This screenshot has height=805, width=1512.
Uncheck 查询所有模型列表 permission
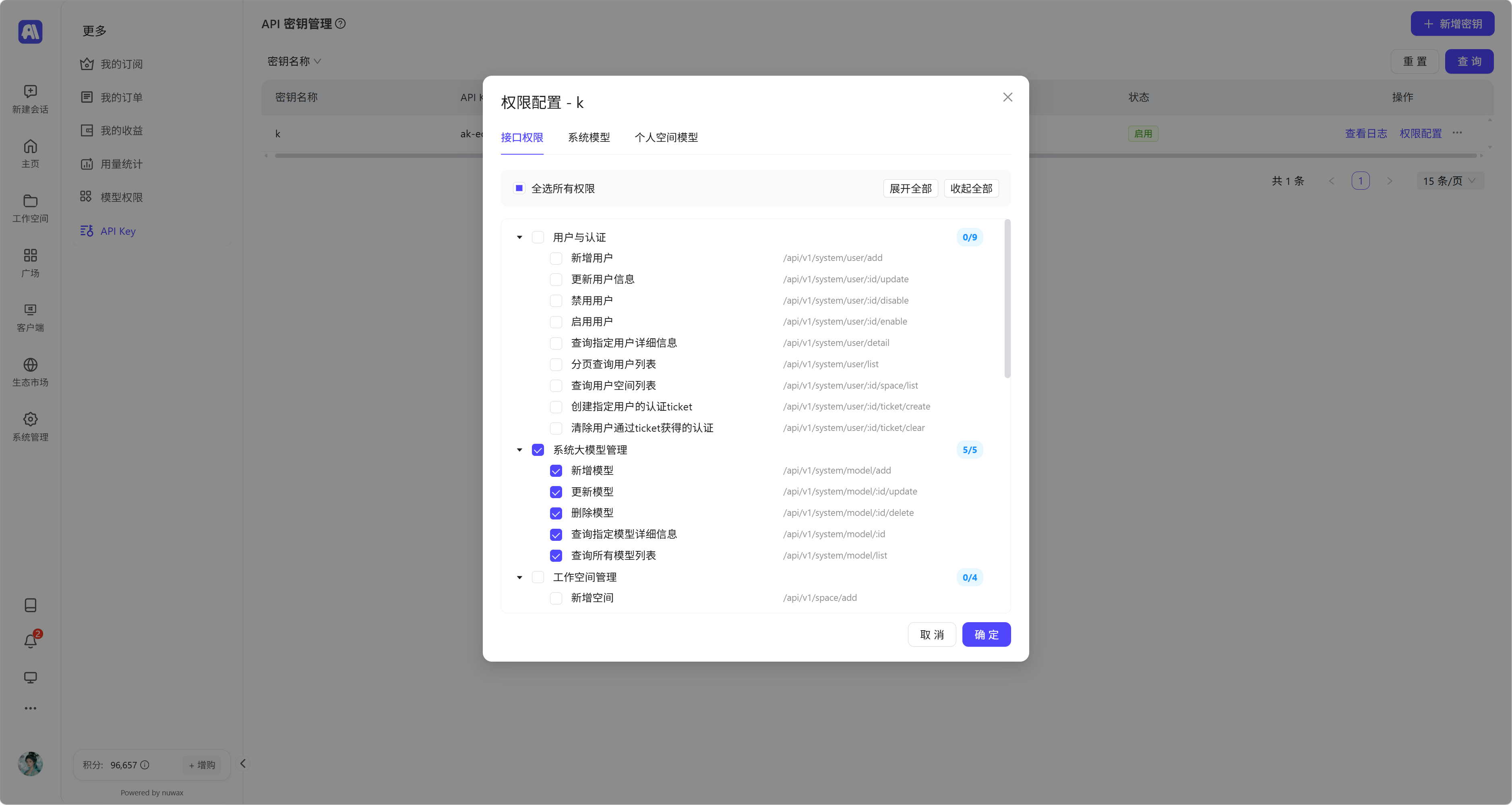556,555
